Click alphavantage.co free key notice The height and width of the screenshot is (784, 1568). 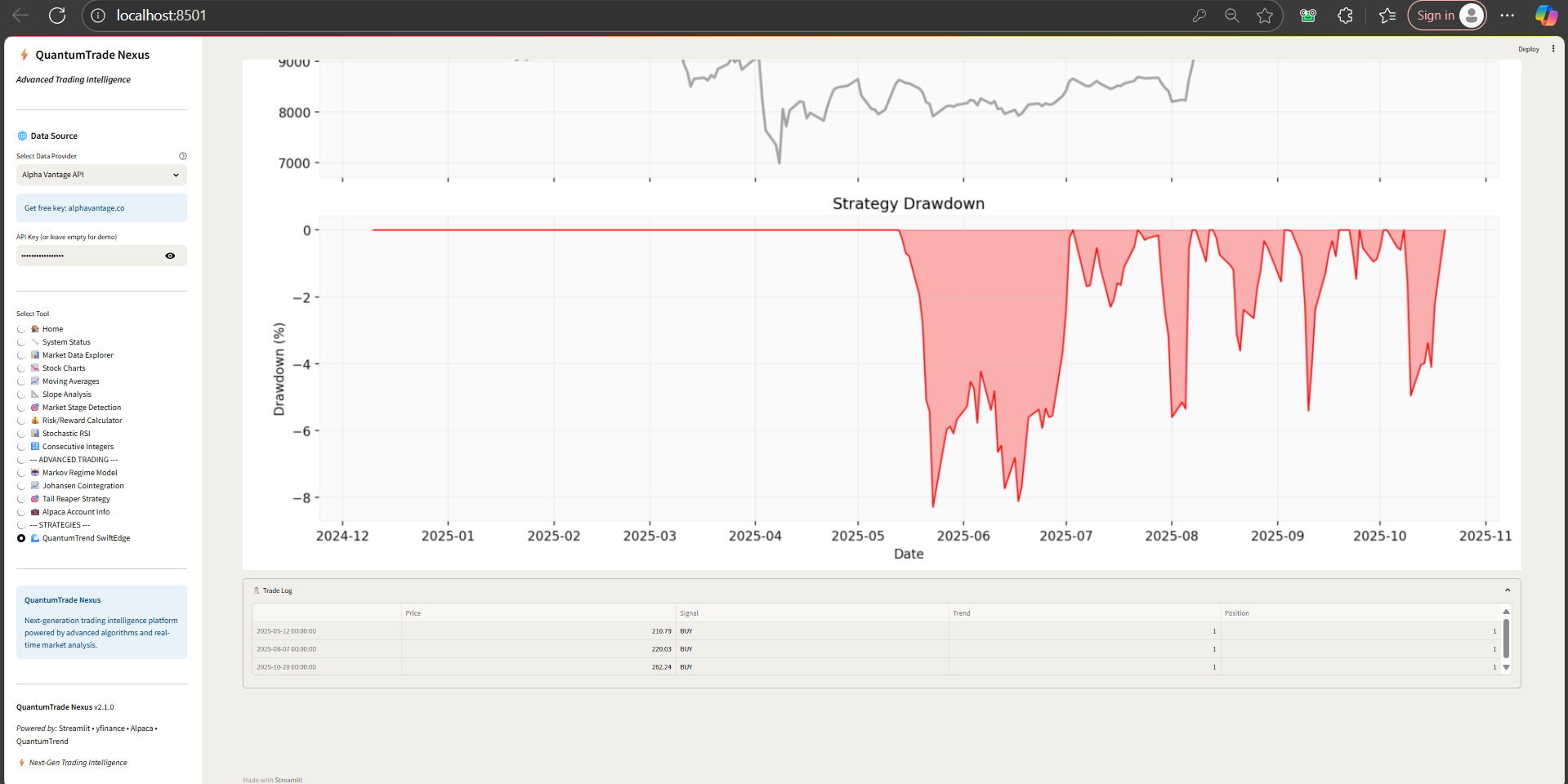(101, 208)
